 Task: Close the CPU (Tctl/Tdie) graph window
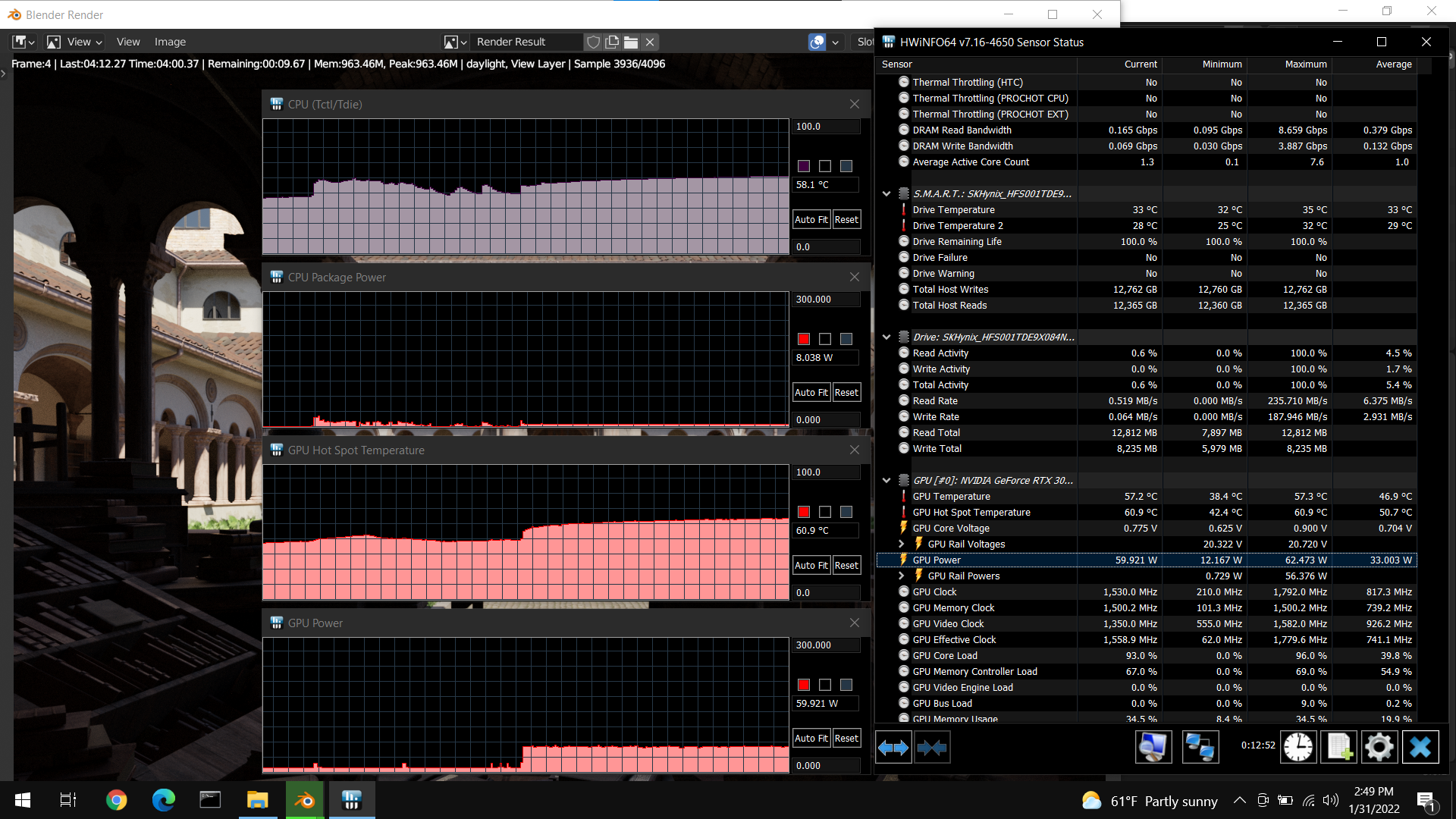(855, 104)
